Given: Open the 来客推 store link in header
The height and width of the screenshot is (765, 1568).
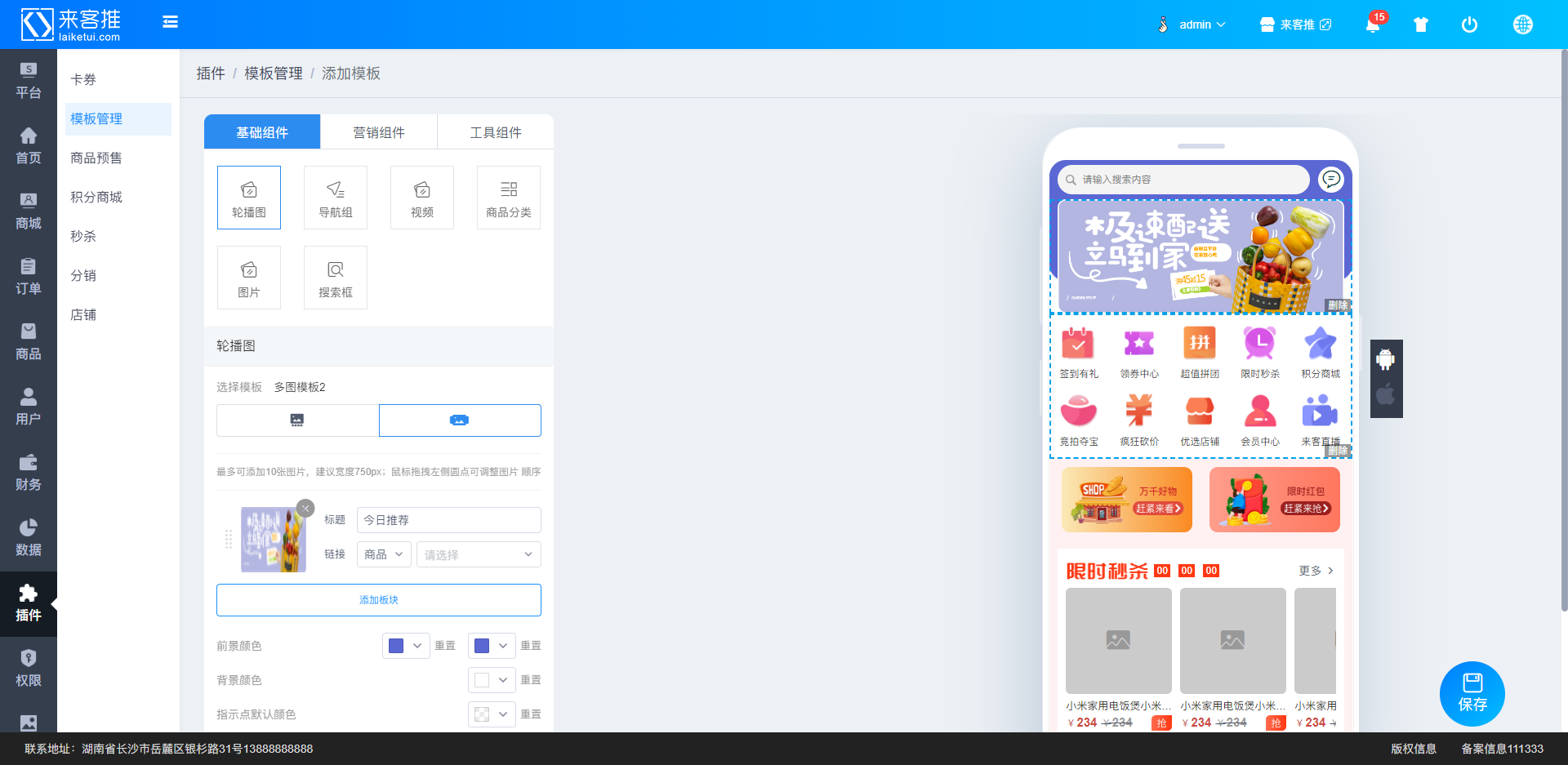Looking at the screenshot, I should (x=1296, y=24).
